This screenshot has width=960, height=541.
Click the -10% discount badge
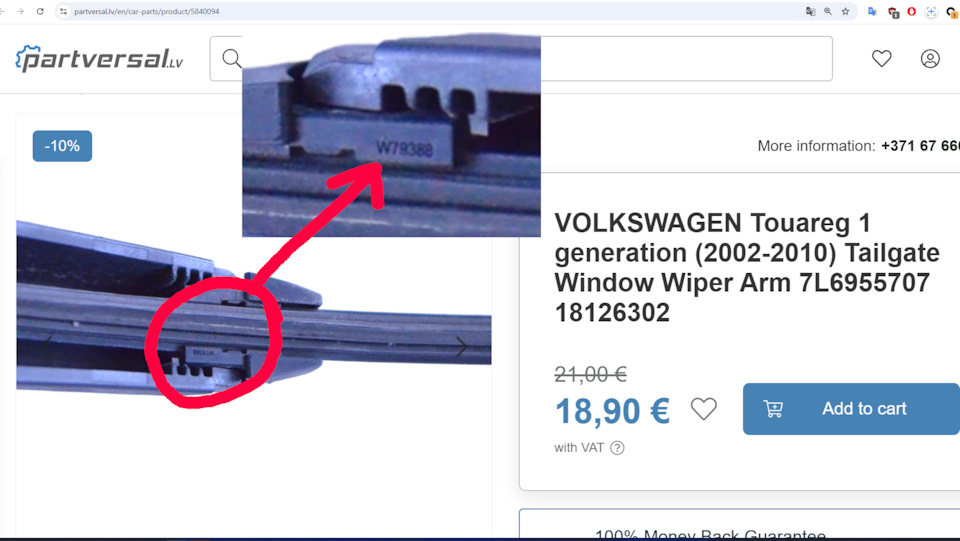(62, 146)
